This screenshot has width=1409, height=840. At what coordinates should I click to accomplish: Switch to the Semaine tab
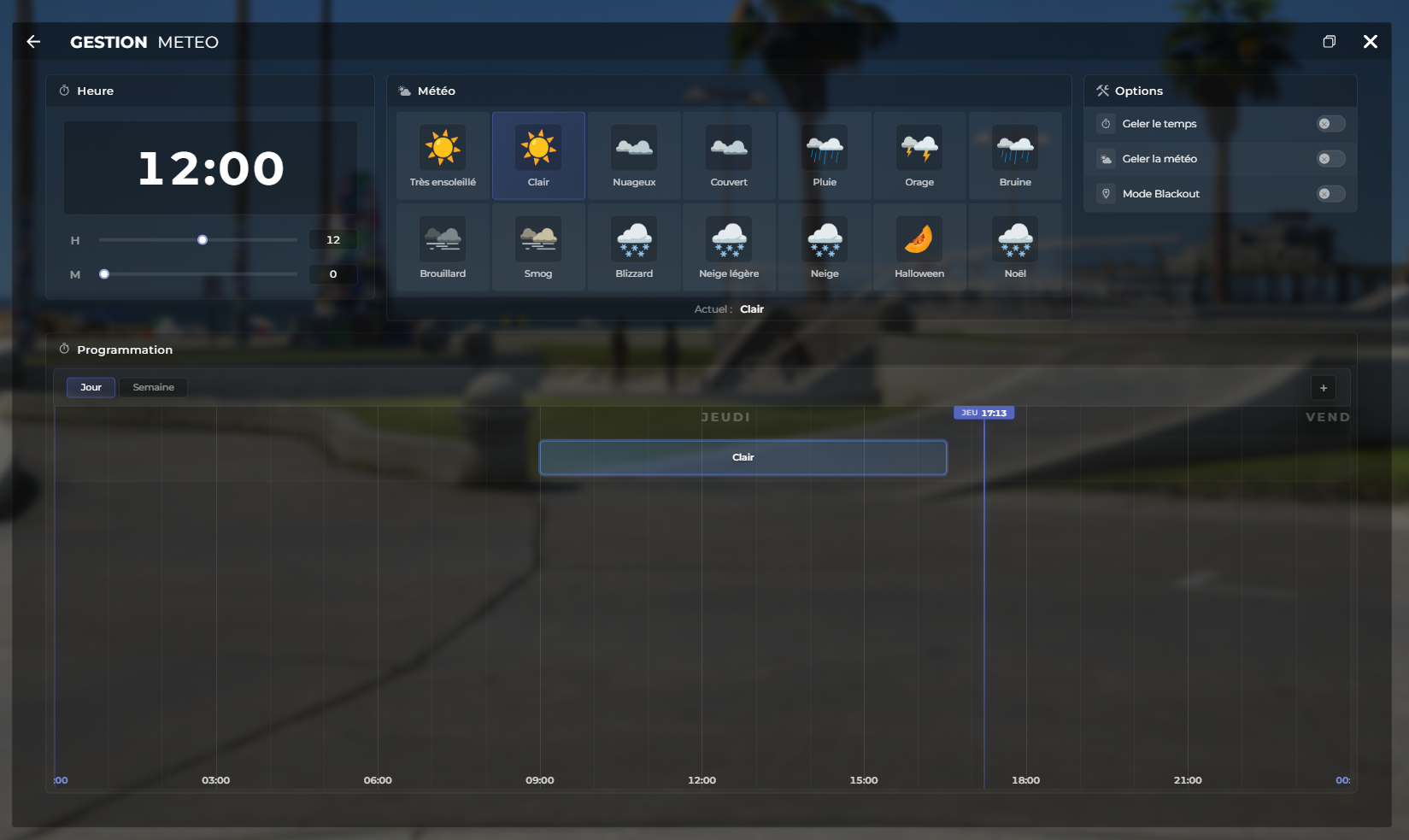coord(153,388)
